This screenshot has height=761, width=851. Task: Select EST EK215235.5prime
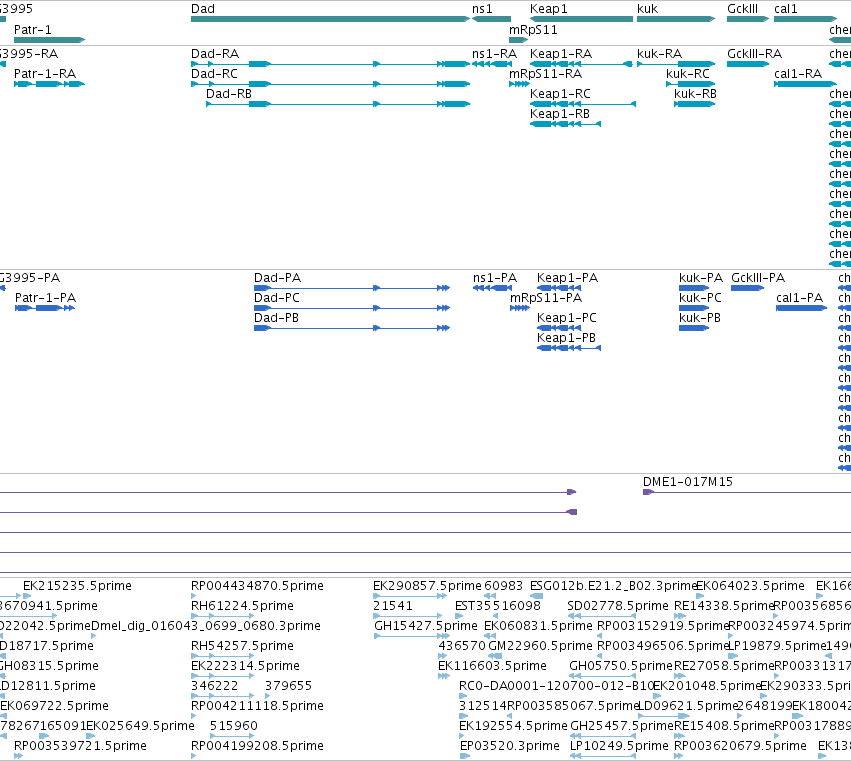77,586
